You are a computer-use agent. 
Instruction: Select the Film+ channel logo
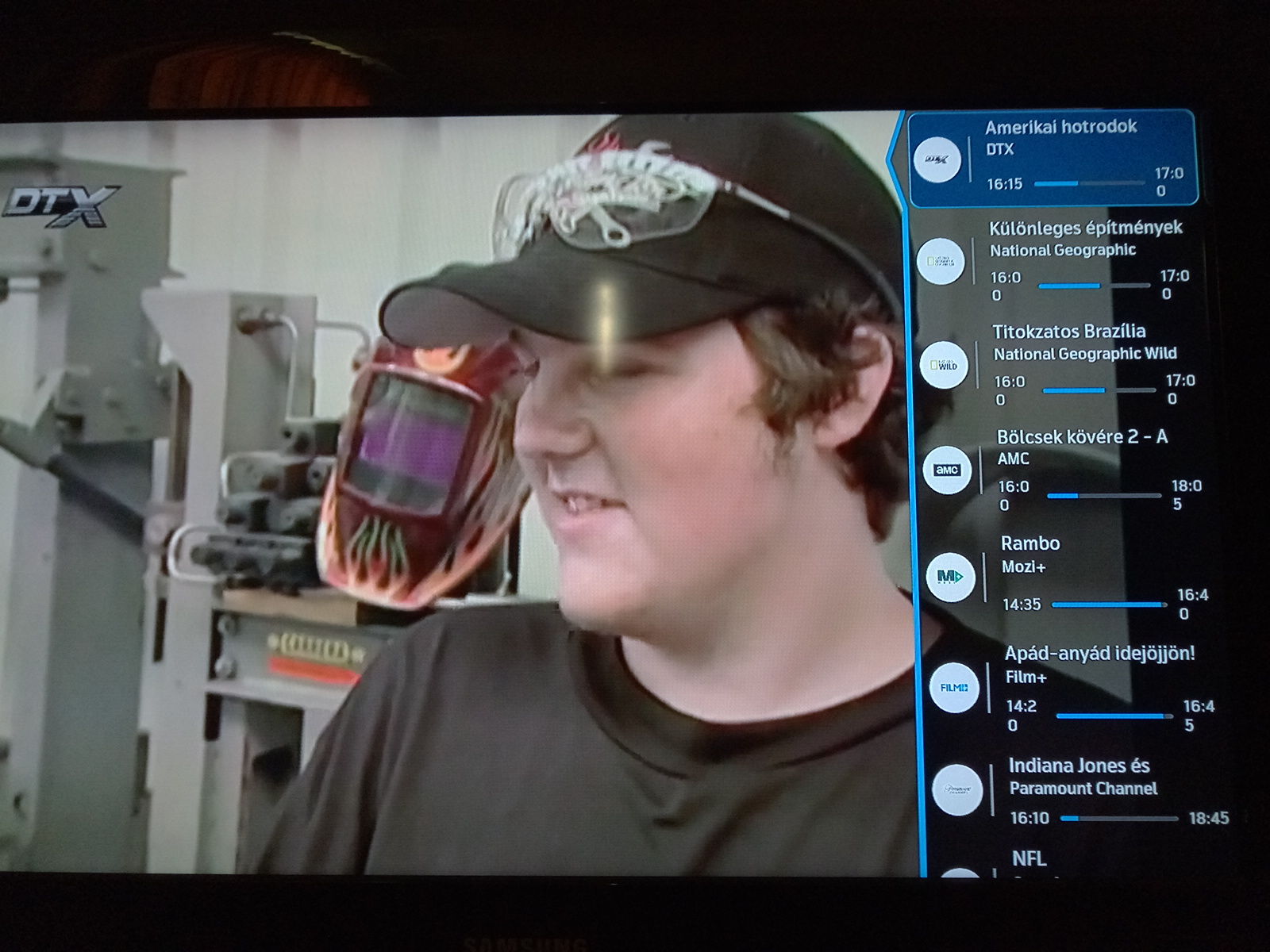[954, 688]
